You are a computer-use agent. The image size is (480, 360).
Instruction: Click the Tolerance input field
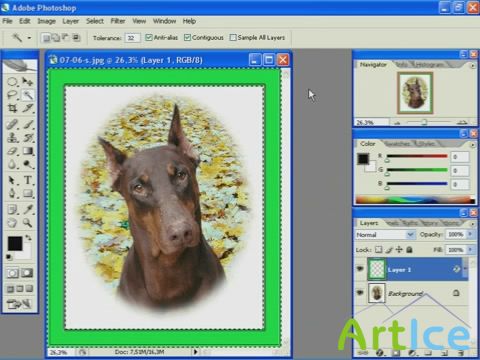click(132, 38)
